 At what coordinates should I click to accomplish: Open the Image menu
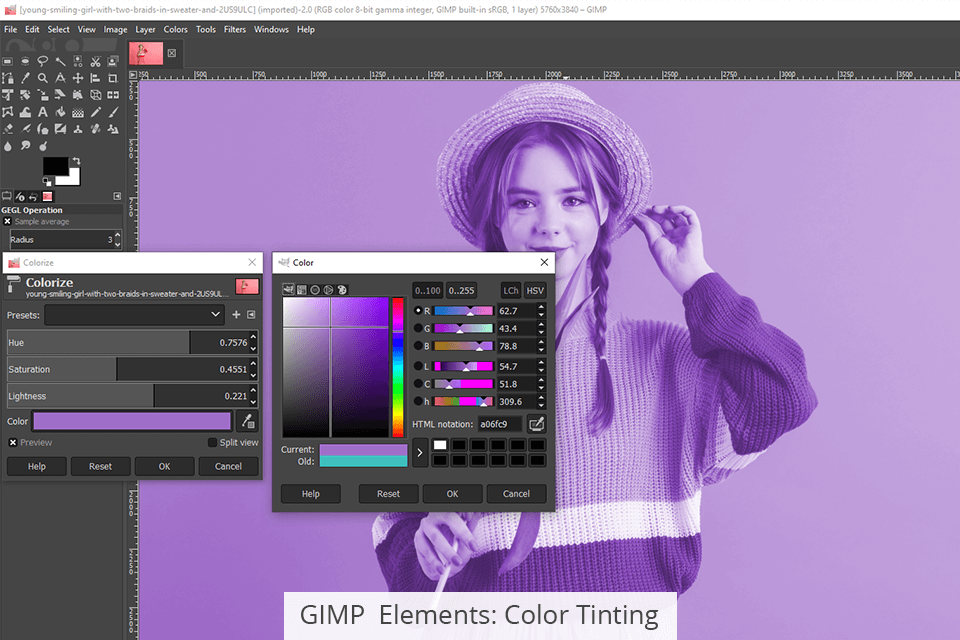115,29
